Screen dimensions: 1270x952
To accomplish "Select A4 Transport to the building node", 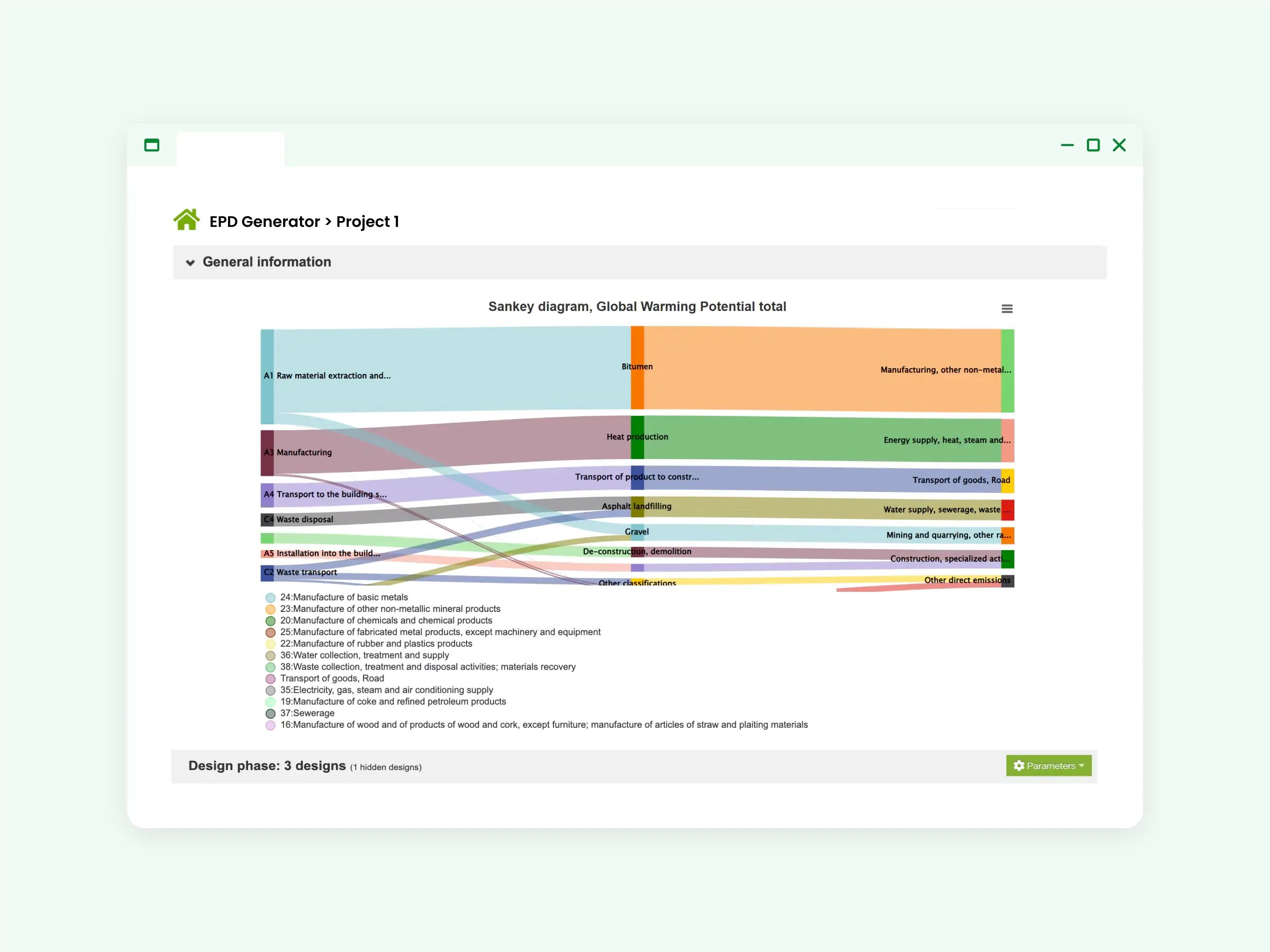I will pos(267,495).
